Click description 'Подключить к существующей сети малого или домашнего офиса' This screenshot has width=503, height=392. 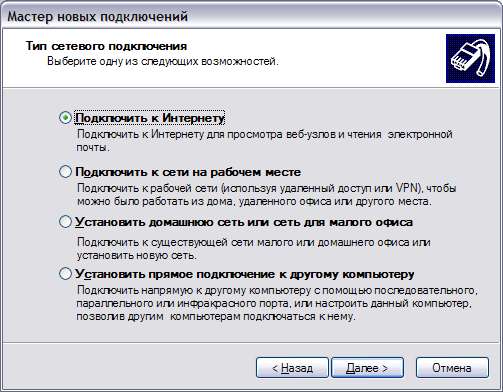pos(254,249)
